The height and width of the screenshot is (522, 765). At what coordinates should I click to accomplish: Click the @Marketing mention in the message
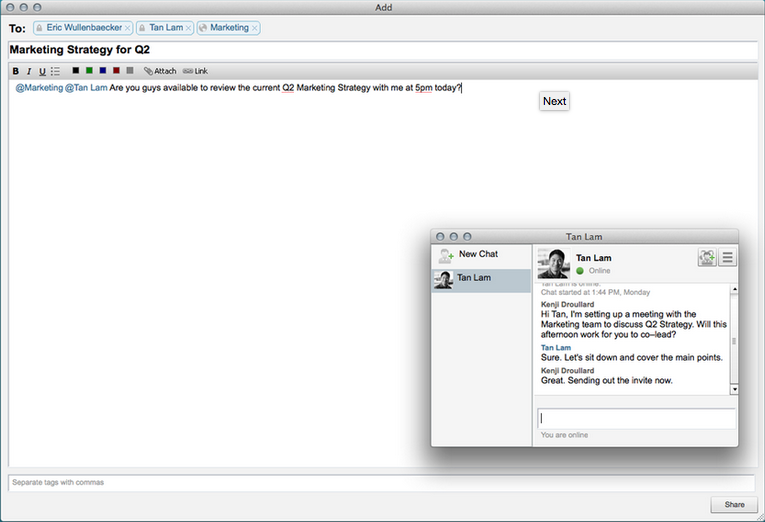39,88
